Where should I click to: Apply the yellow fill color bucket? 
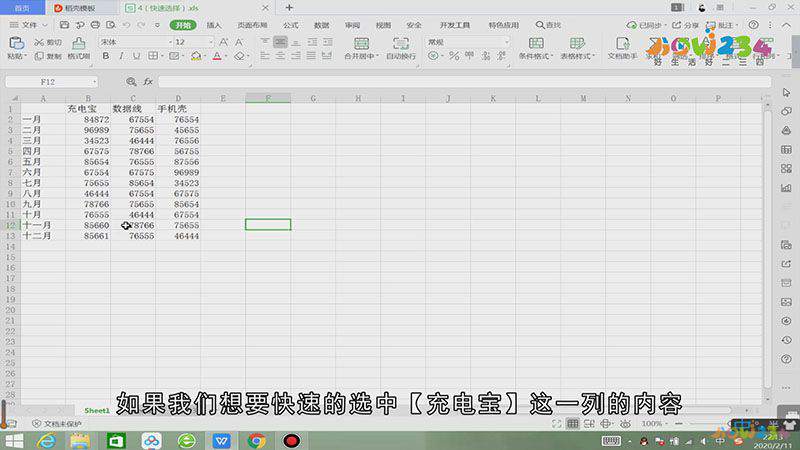point(195,56)
